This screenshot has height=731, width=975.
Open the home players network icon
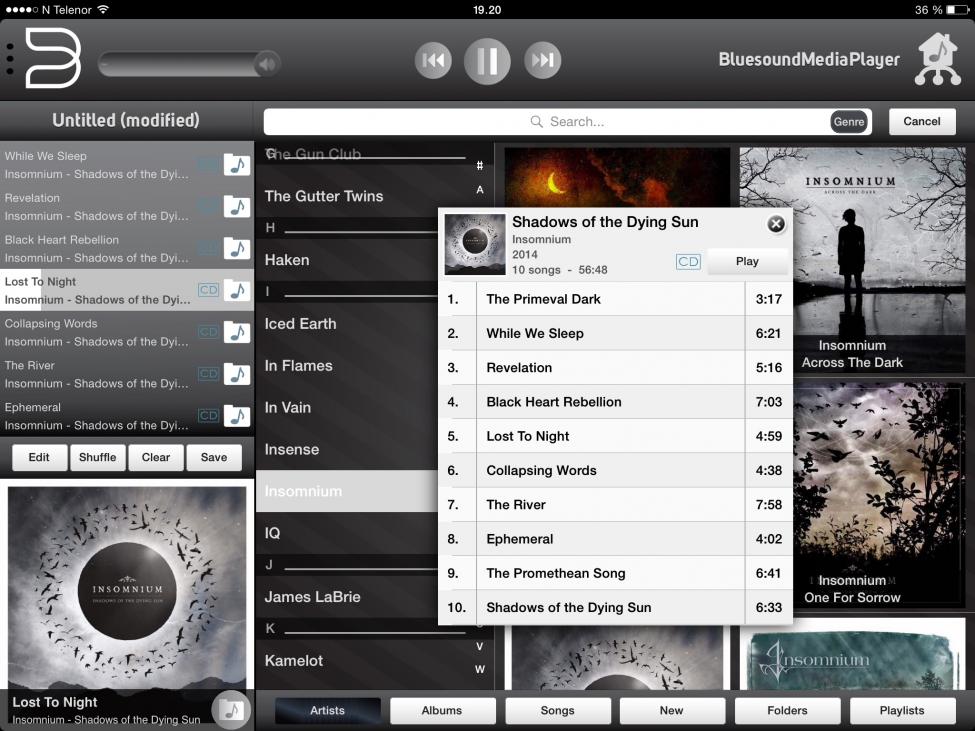point(938,59)
